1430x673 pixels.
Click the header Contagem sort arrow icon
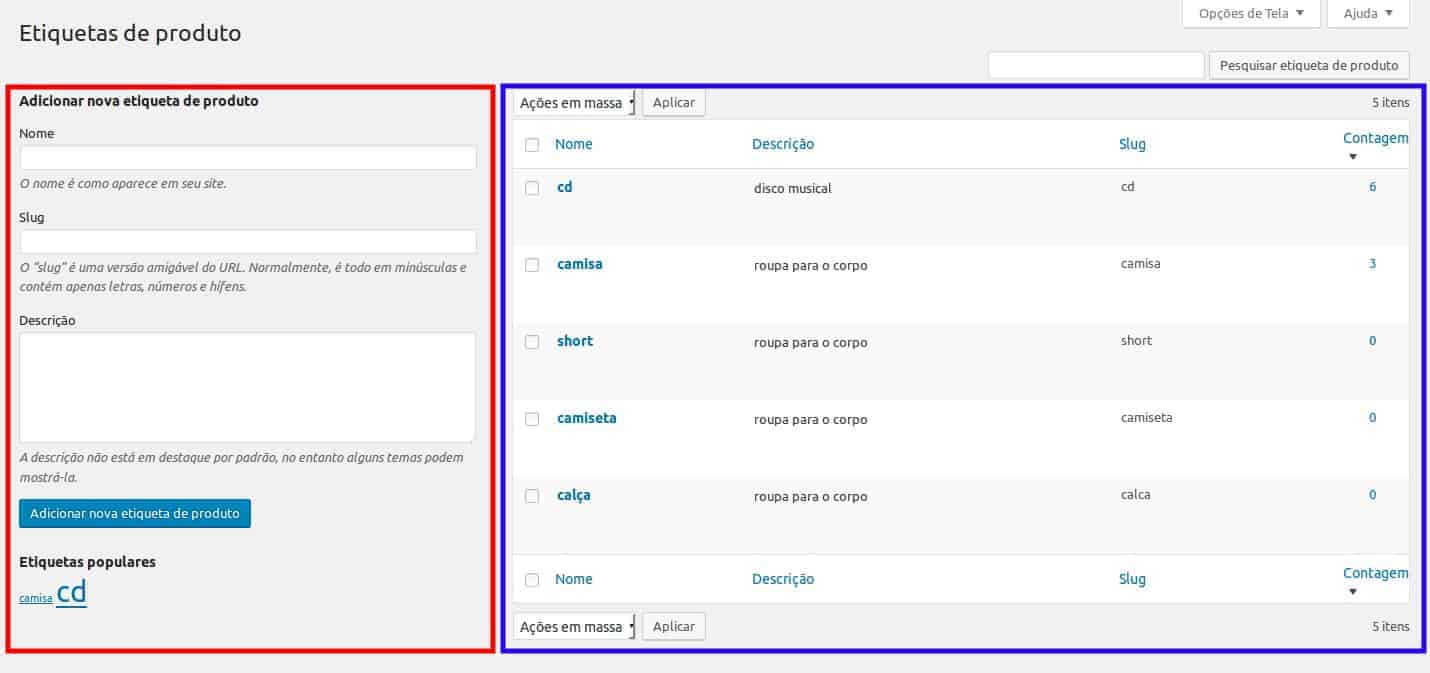(1353, 157)
